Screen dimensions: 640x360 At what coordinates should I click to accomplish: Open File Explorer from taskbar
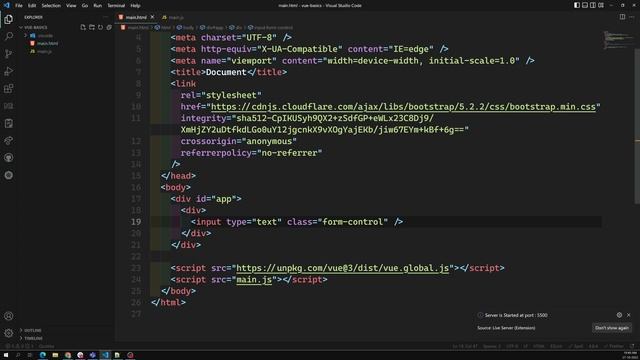click(x=55, y=355)
